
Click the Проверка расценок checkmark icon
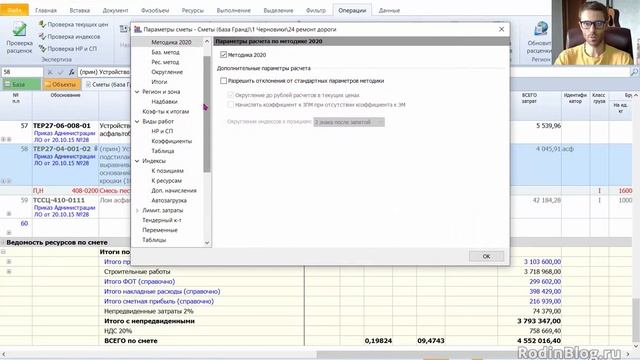tap(19, 29)
